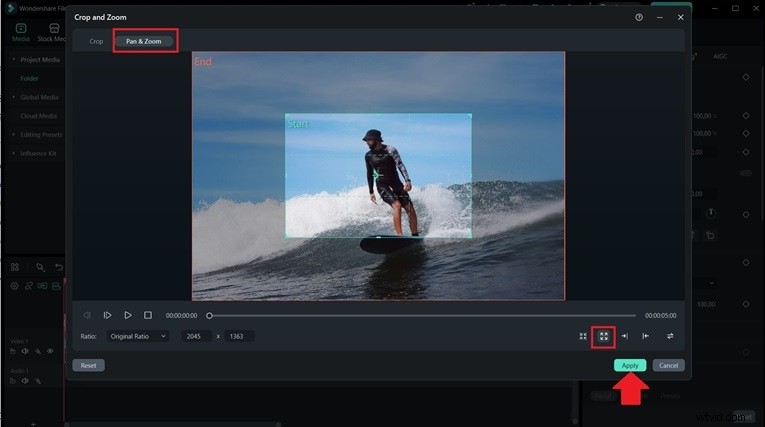This screenshot has height=427, width=765.
Task: Click the pan right arrow icon
Action: click(625, 336)
